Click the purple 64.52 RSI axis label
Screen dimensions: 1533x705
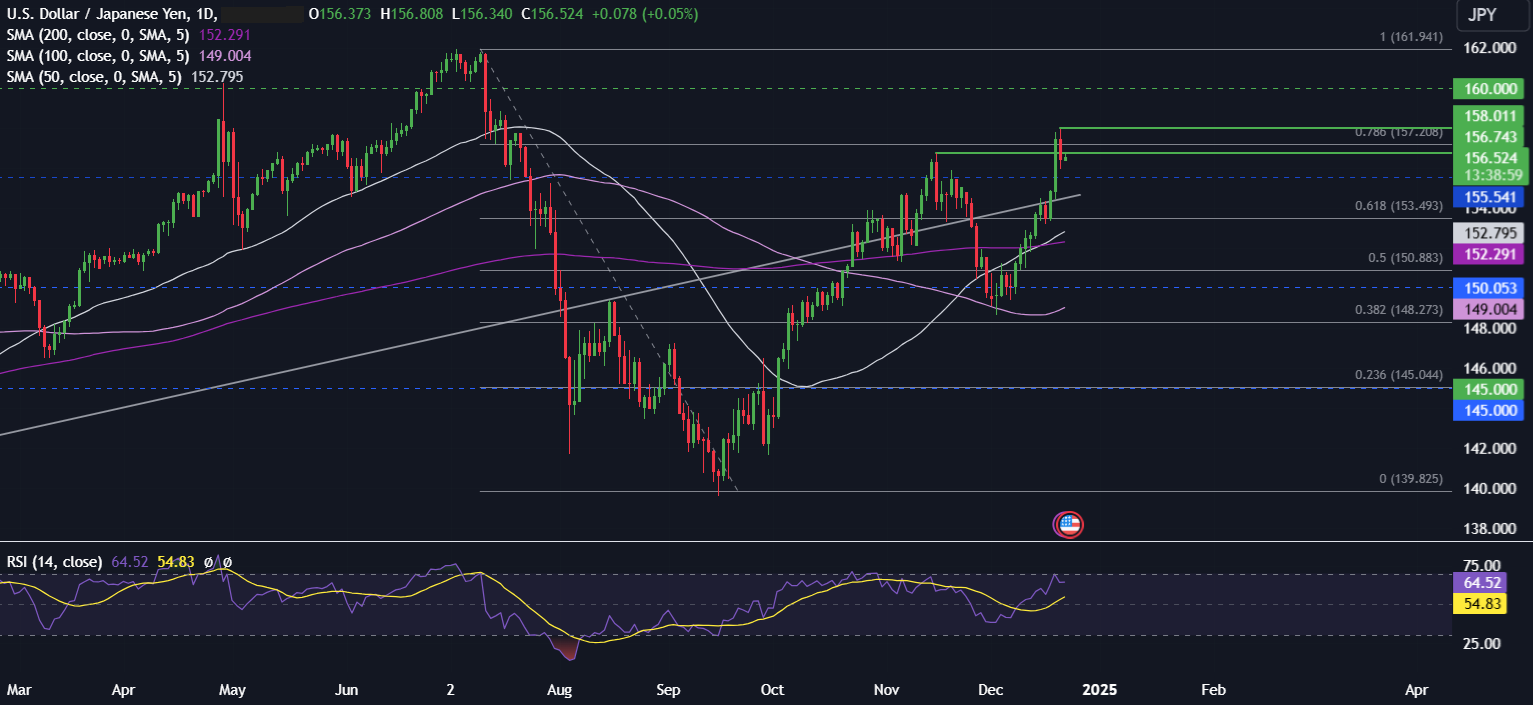[1482, 582]
